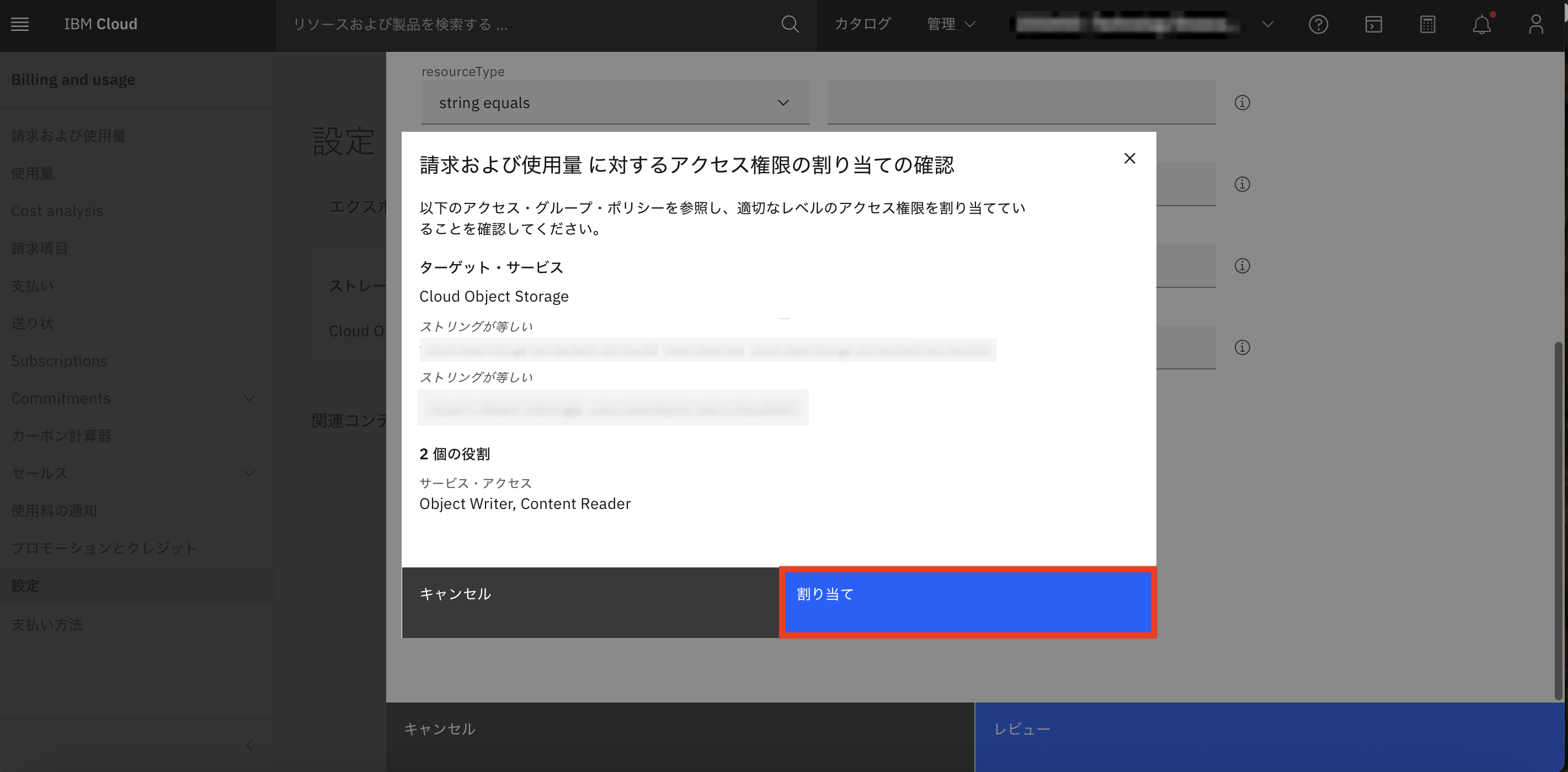Open help via the question mark icon
Viewport: 1568px width, 772px height.
point(1319,24)
